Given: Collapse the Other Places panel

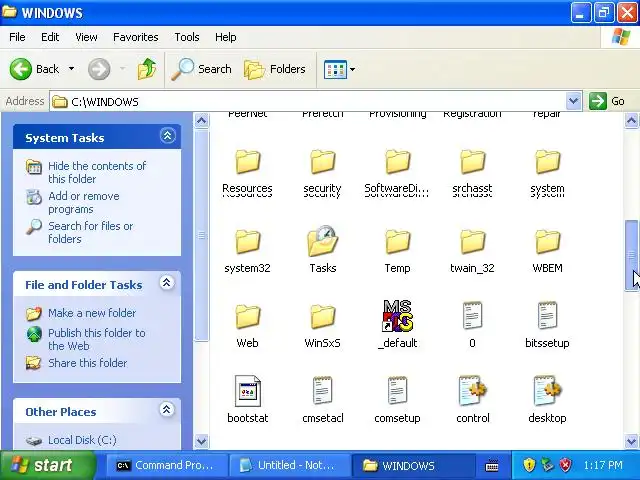Looking at the screenshot, I should pyautogui.click(x=167, y=410).
